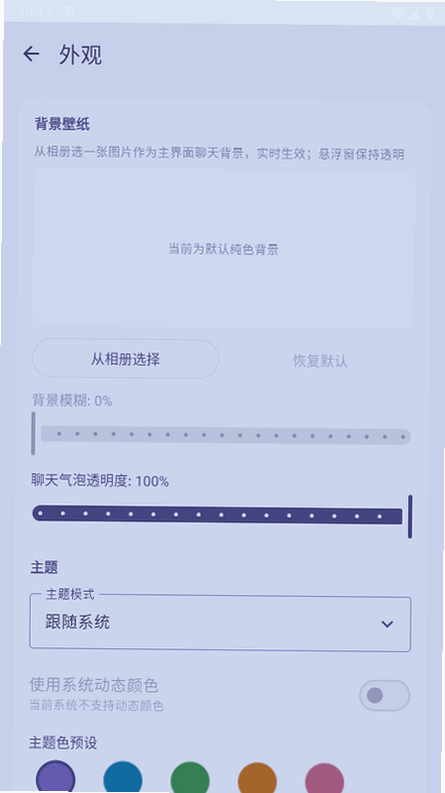The width and height of the screenshot is (445, 793).
Task: Tap the back arrow icon
Action: click(31, 54)
